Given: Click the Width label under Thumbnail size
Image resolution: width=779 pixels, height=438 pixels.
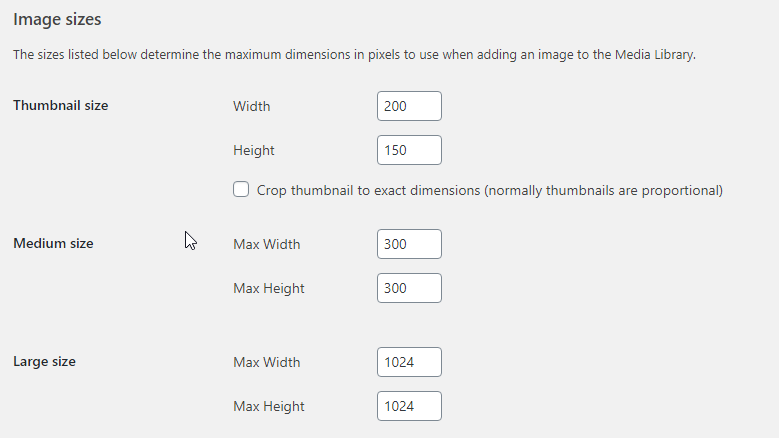Looking at the screenshot, I should [x=251, y=106].
